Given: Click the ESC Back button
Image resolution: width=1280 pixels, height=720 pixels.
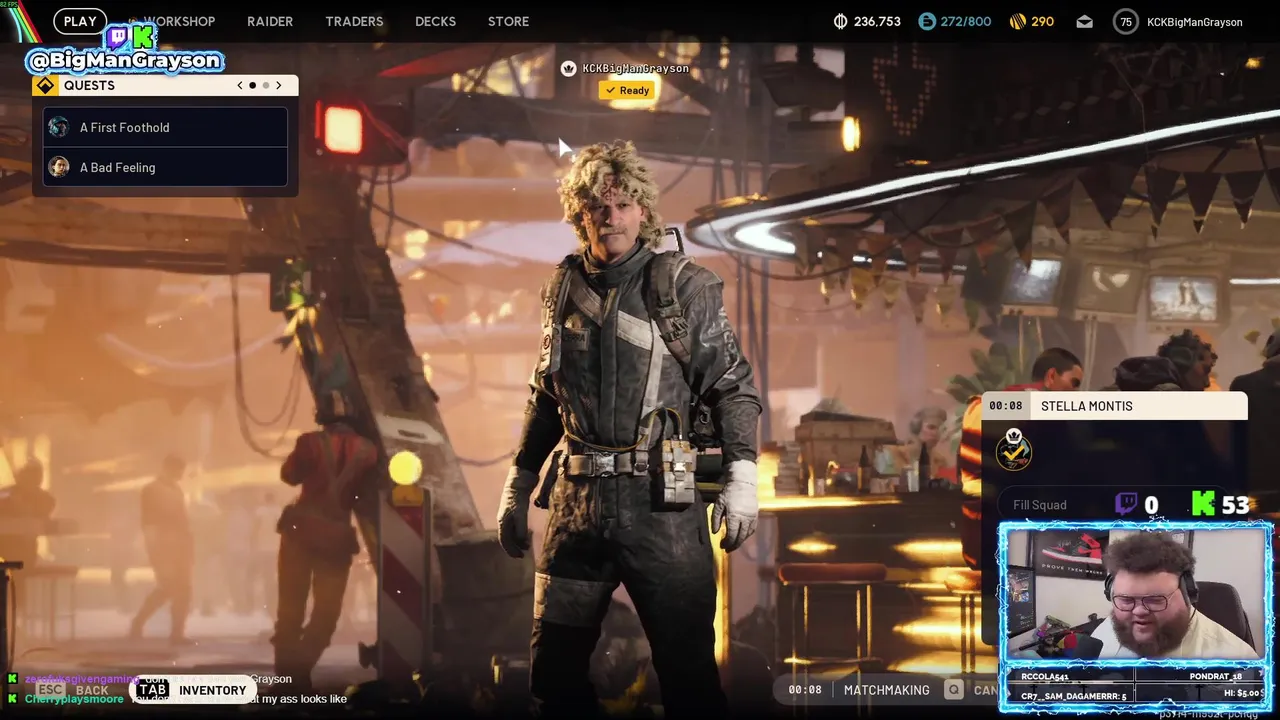Looking at the screenshot, I should (x=73, y=690).
